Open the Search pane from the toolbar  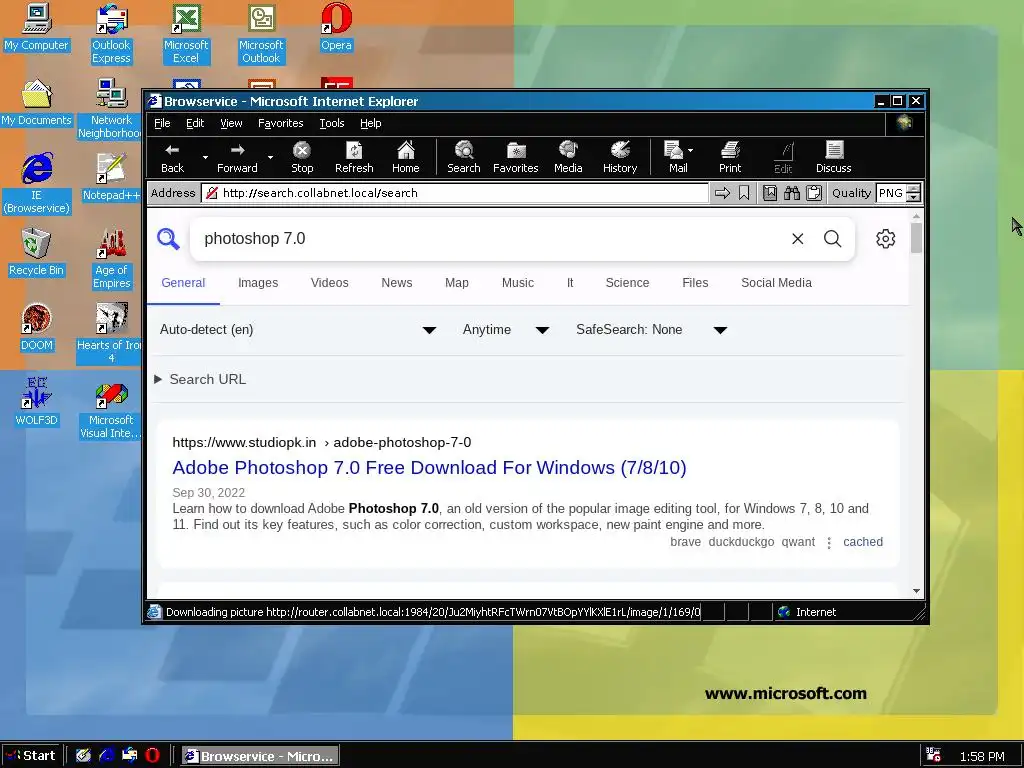[x=464, y=157]
